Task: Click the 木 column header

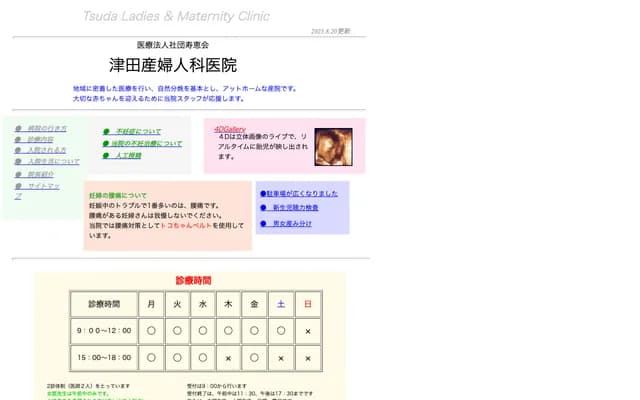Action: [x=228, y=304]
